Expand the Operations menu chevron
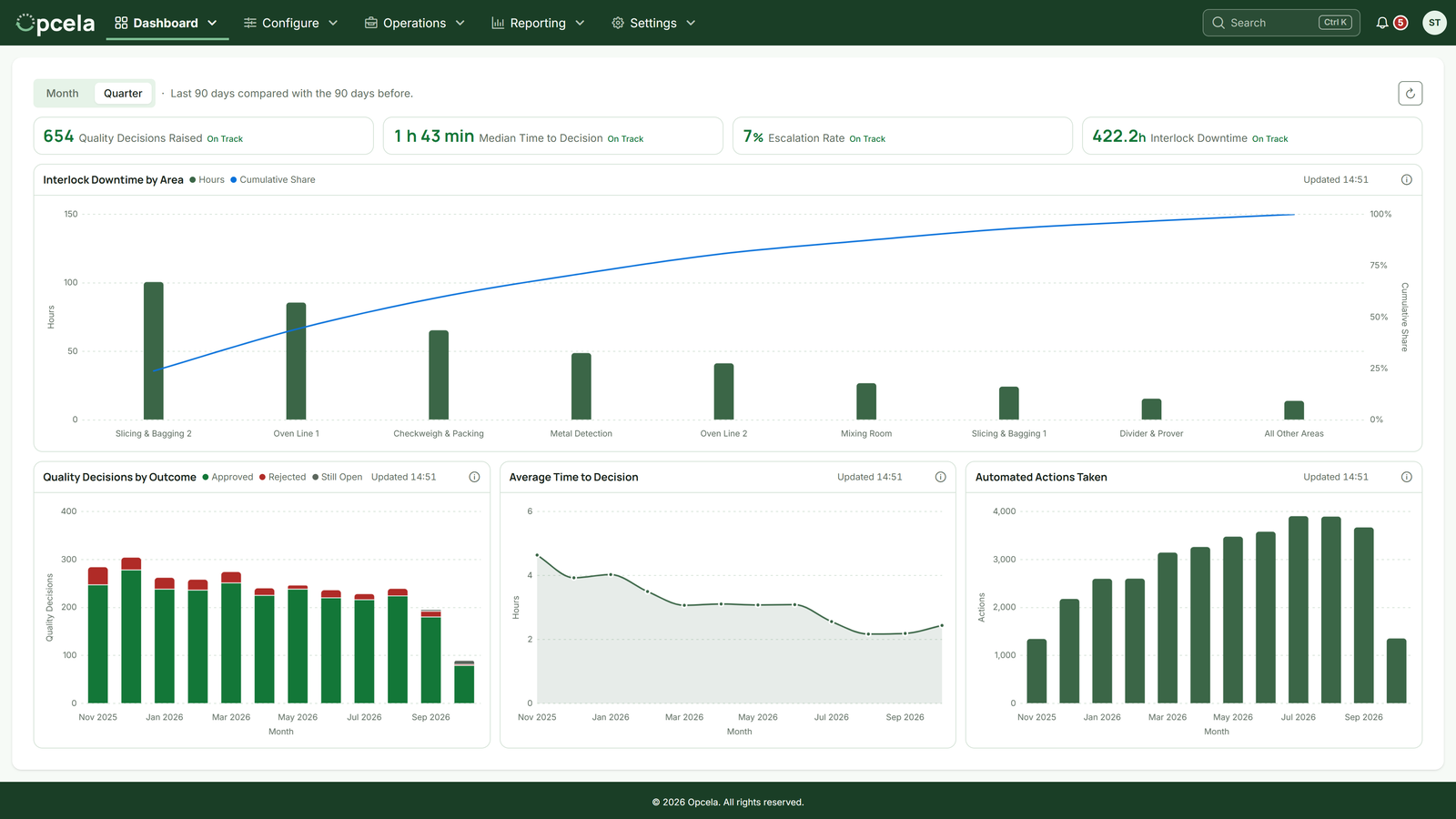This screenshot has width=1456, height=819. click(x=460, y=23)
